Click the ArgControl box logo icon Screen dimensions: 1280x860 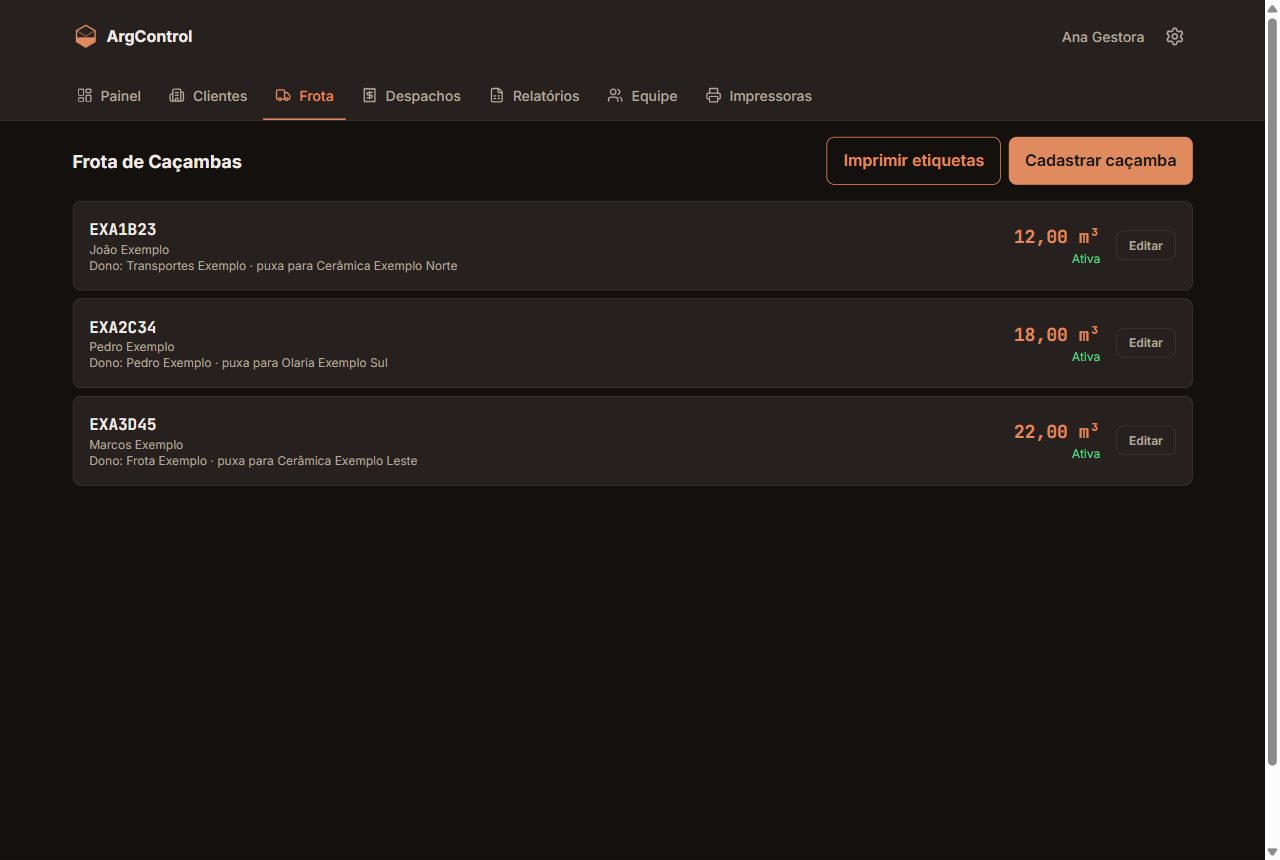tap(86, 37)
